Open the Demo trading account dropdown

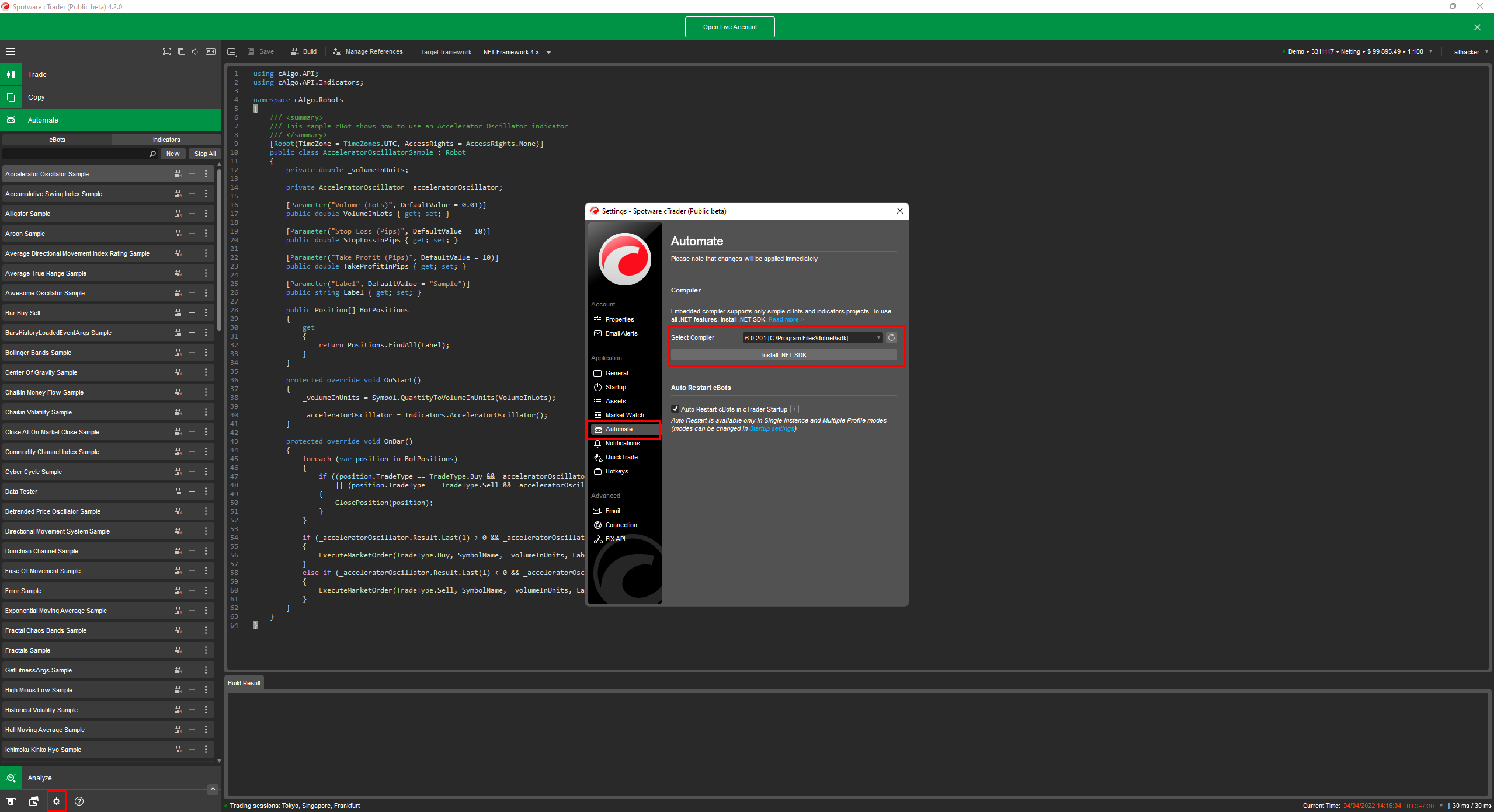(x=1357, y=52)
